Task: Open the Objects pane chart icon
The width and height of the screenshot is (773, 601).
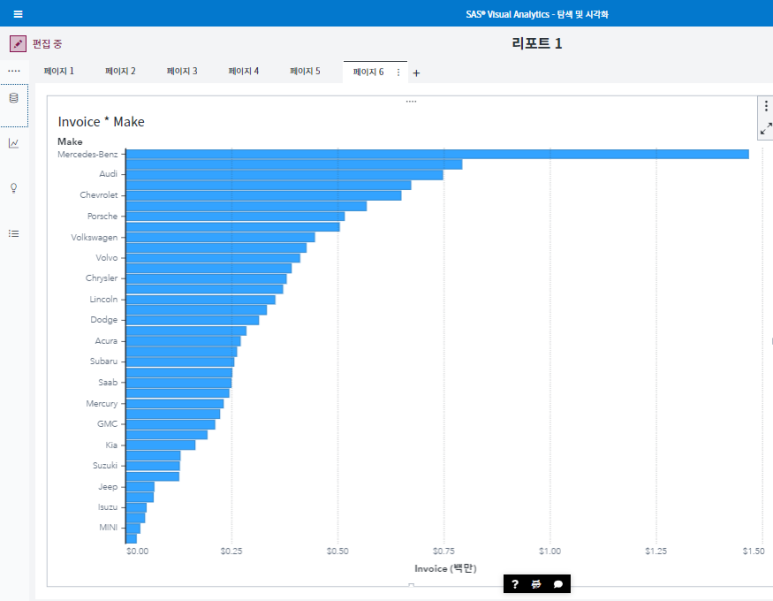Action: tap(14, 143)
